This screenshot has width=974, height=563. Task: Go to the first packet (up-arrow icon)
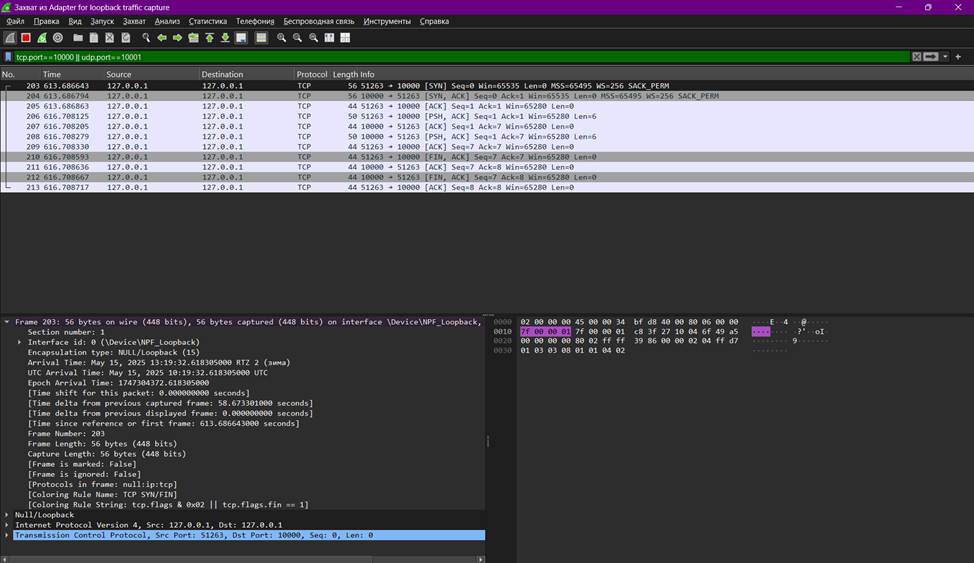[210, 38]
